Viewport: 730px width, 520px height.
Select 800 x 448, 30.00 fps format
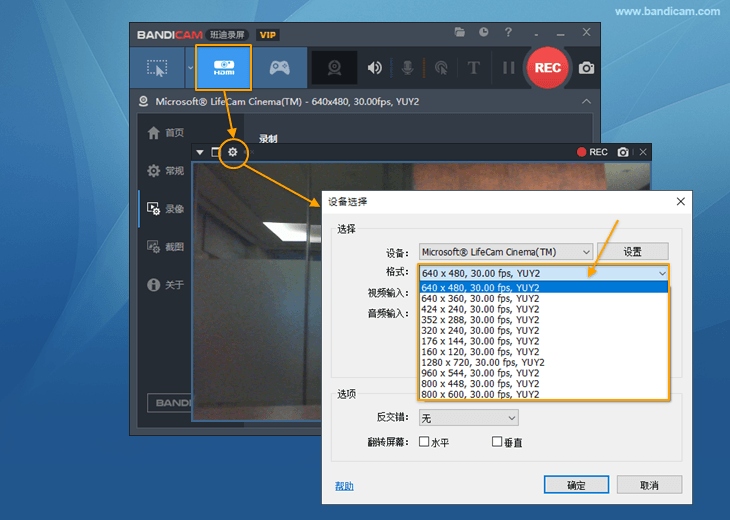tap(544, 384)
